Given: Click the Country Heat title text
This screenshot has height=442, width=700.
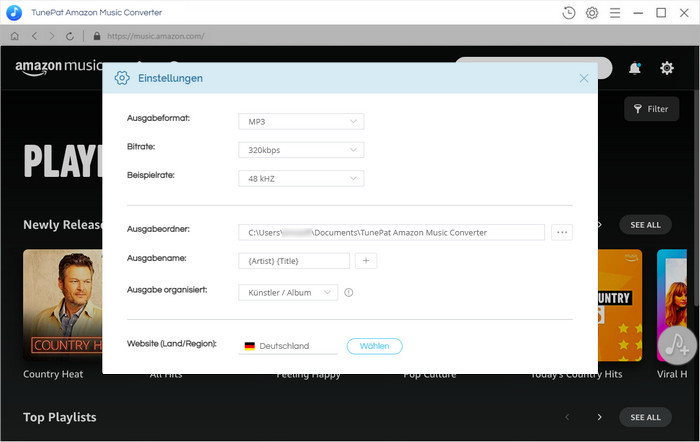Looking at the screenshot, I should pos(53,374).
